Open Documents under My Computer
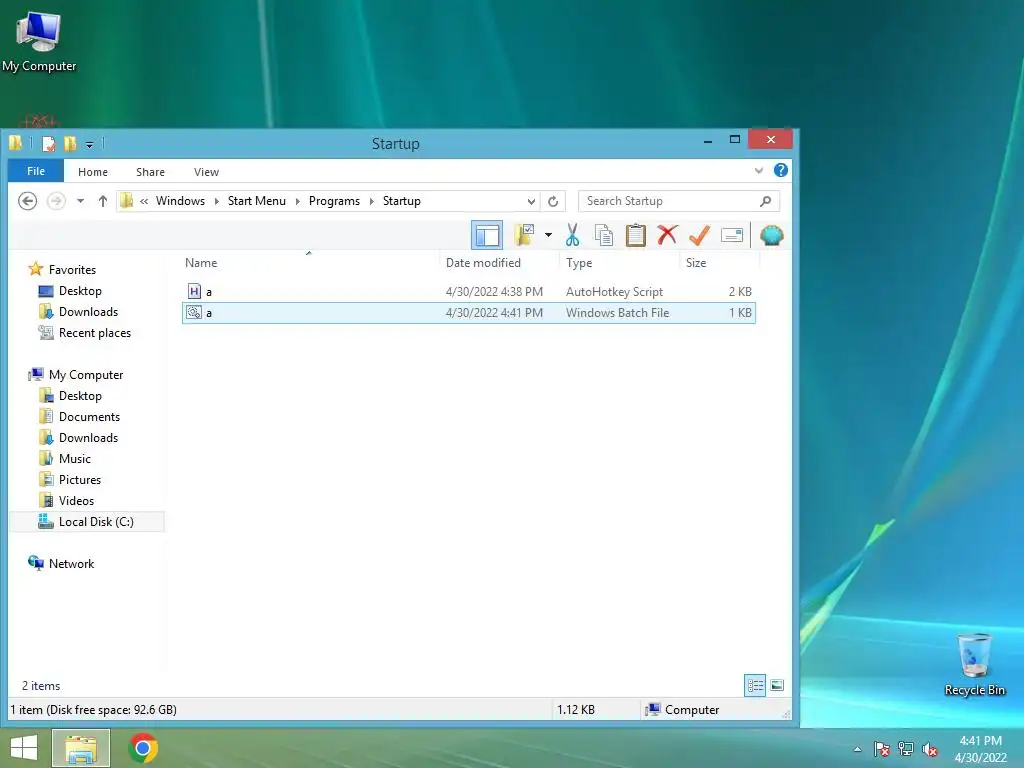 point(79,417)
